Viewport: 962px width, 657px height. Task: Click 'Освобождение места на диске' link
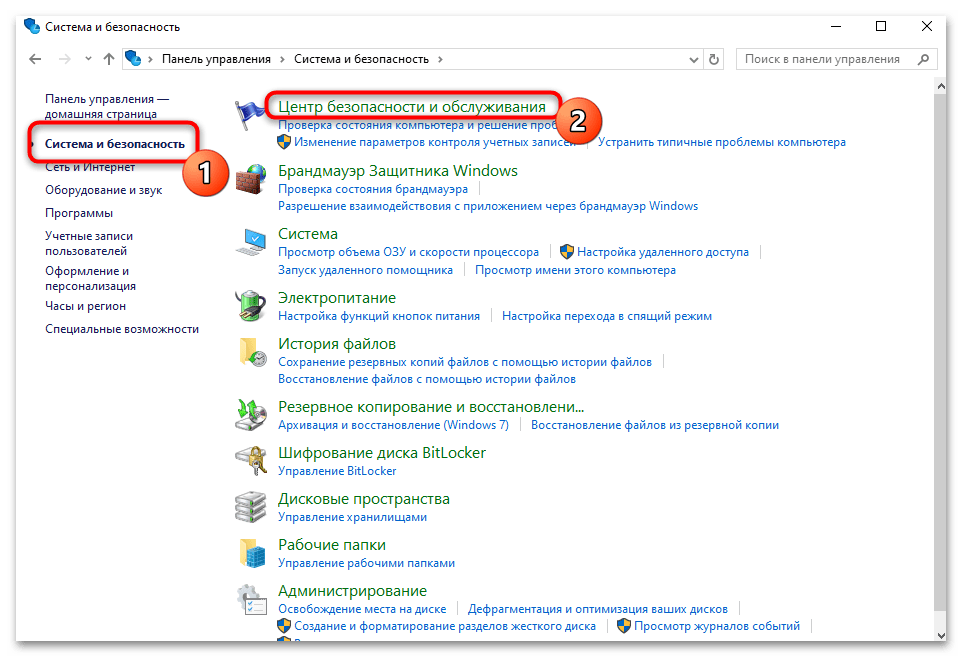pyautogui.click(x=362, y=609)
